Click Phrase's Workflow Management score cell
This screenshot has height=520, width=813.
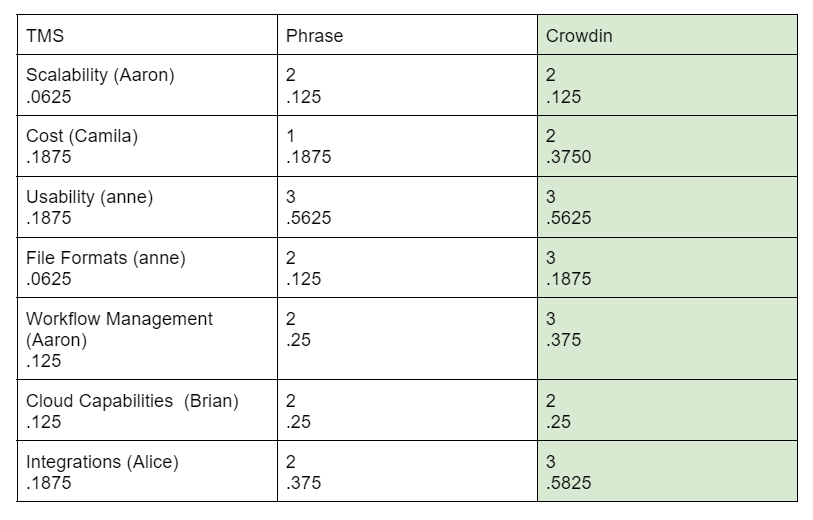(407, 339)
